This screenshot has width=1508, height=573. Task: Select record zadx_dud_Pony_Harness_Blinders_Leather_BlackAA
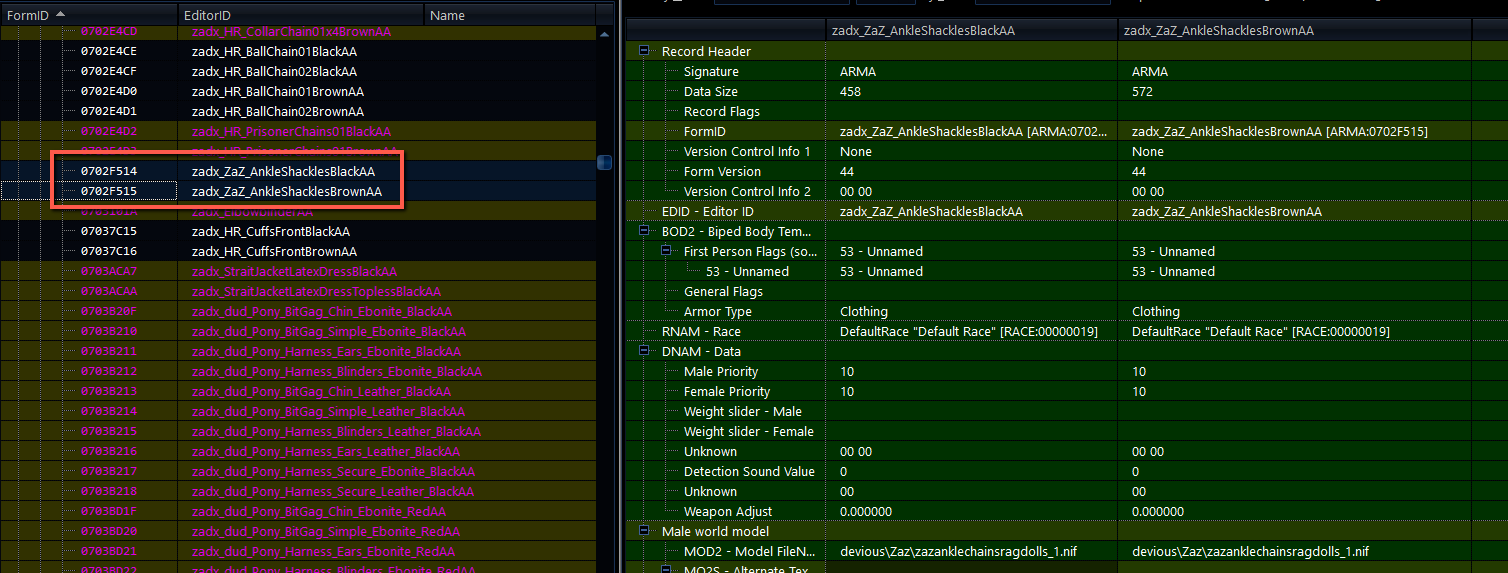pos(337,431)
